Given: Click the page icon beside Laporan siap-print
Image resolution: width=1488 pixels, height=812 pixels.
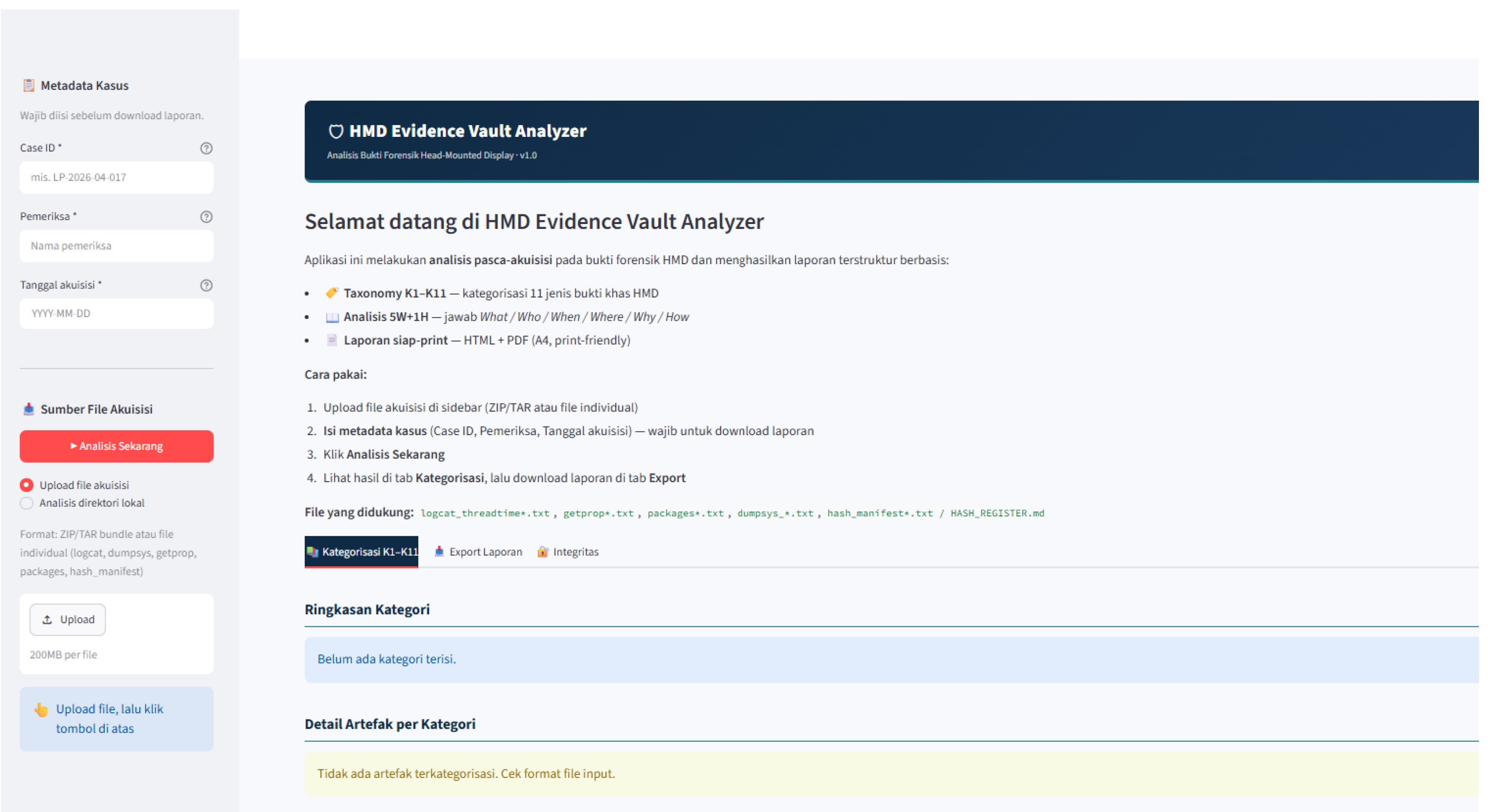Looking at the screenshot, I should (x=332, y=340).
